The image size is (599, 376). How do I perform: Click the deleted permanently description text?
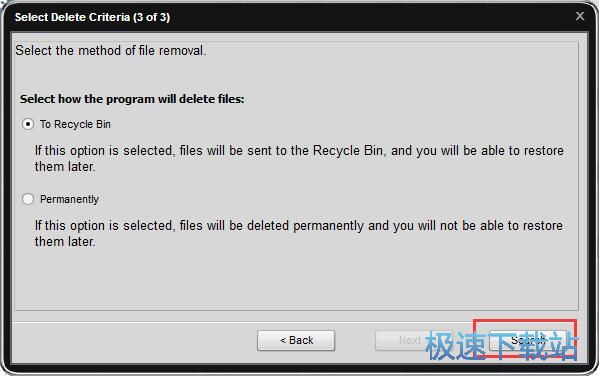pyautogui.click(x=299, y=233)
